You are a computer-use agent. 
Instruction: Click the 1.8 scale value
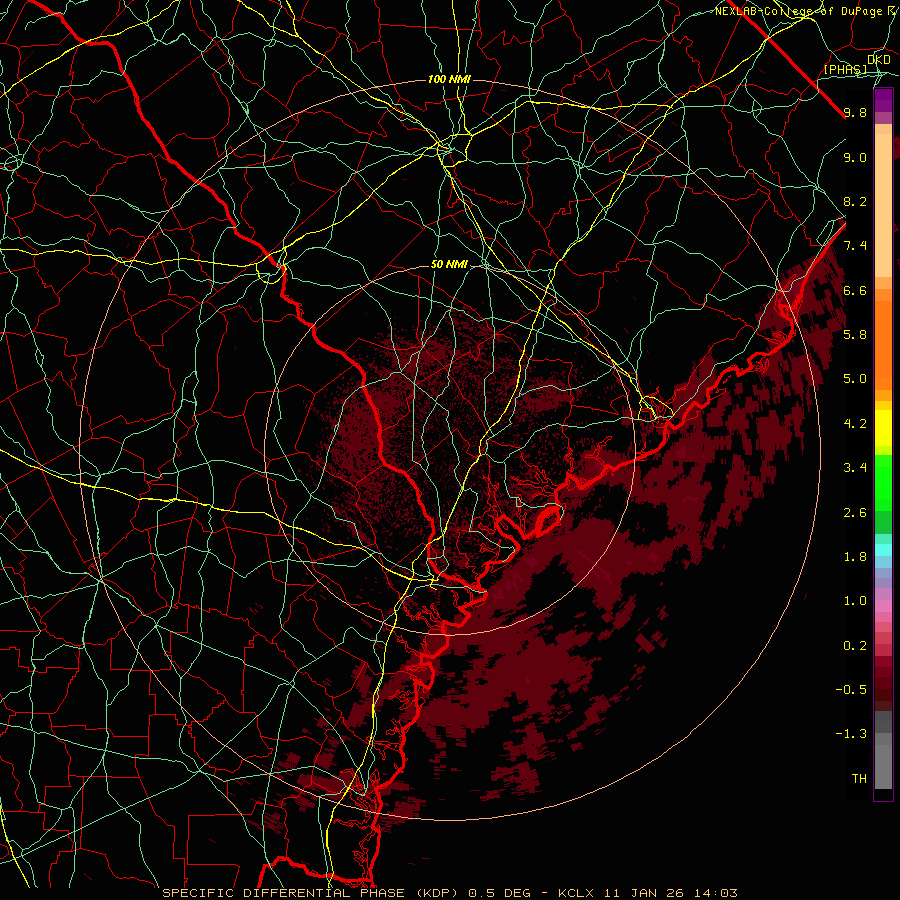pyautogui.click(x=855, y=556)
